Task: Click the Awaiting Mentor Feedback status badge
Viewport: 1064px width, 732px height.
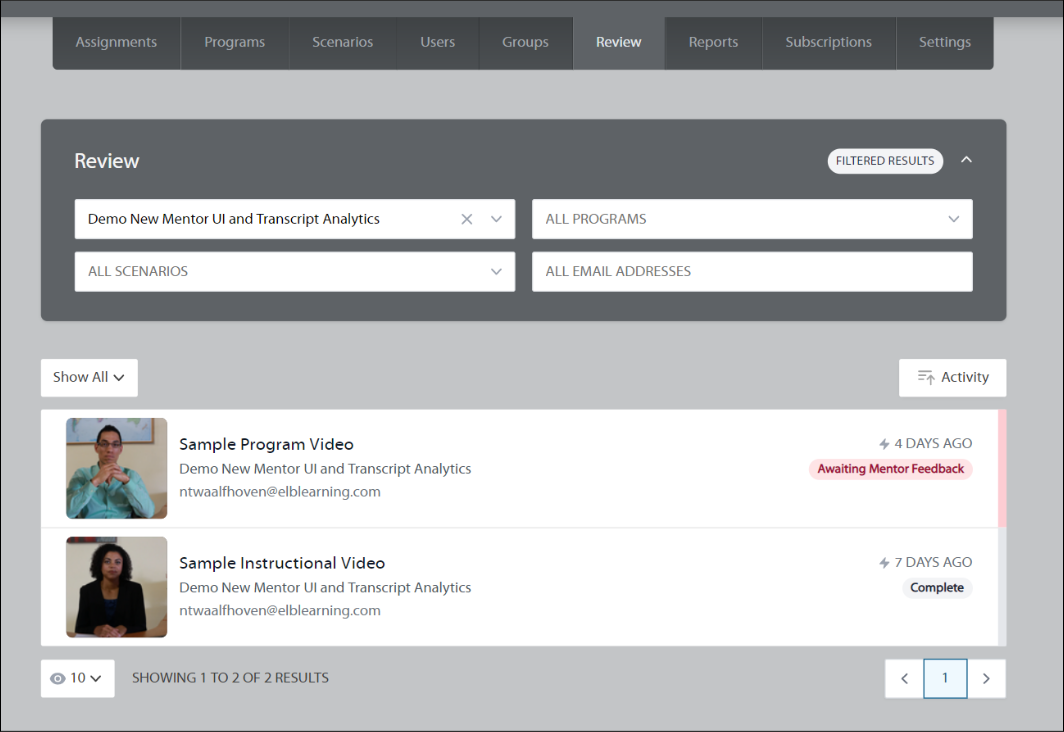Action: coord(890,469)
